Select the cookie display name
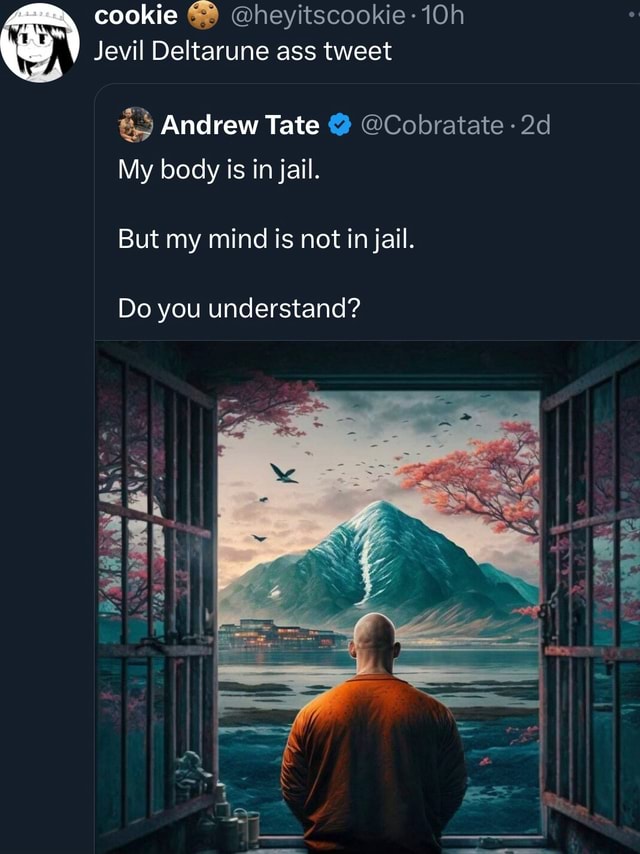640x854 pixels. (x=136, y=16)
